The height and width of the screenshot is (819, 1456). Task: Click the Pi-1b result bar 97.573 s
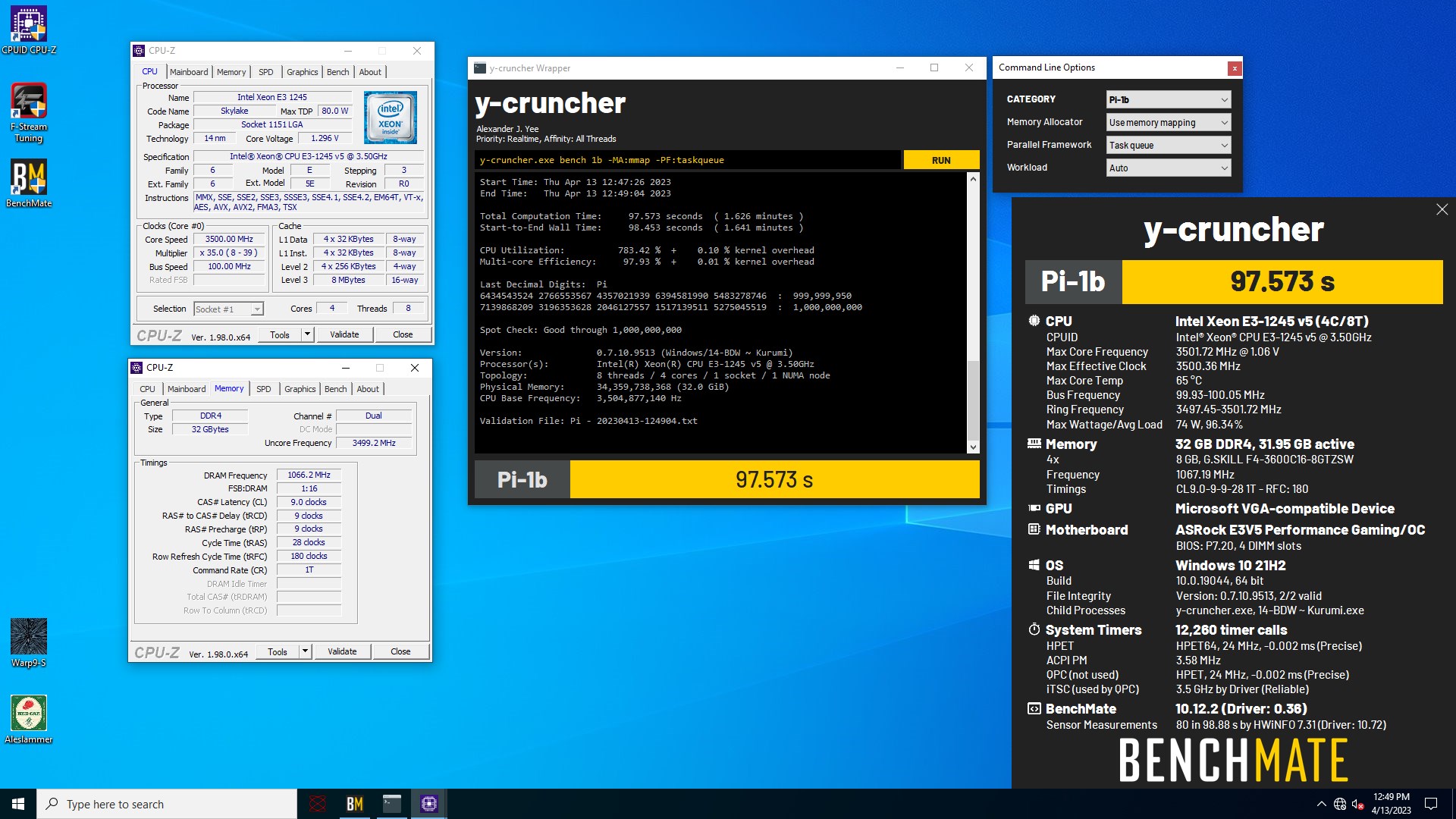pyautogui.click(x=774, y=479)
